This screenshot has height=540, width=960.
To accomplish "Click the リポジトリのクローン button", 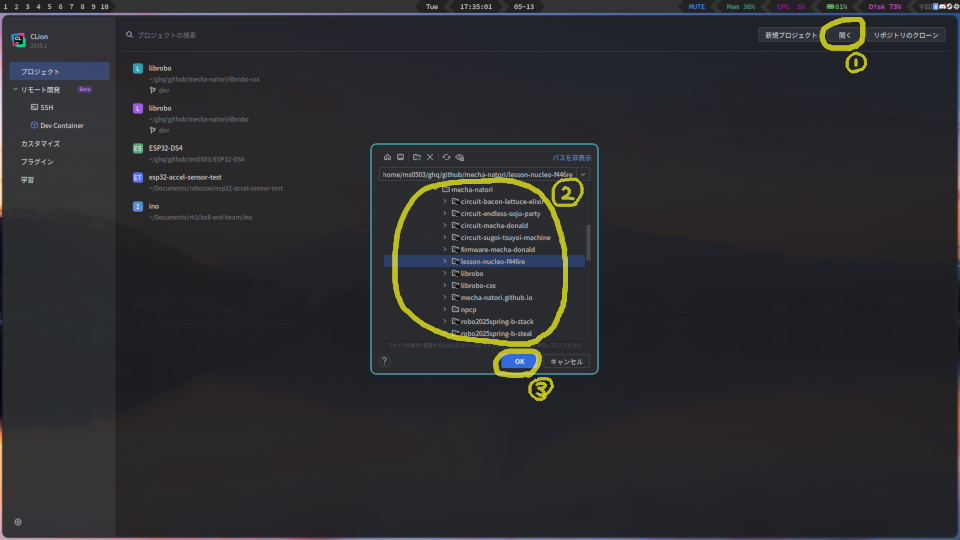I will pyautogui.click(x=906, y=36).
